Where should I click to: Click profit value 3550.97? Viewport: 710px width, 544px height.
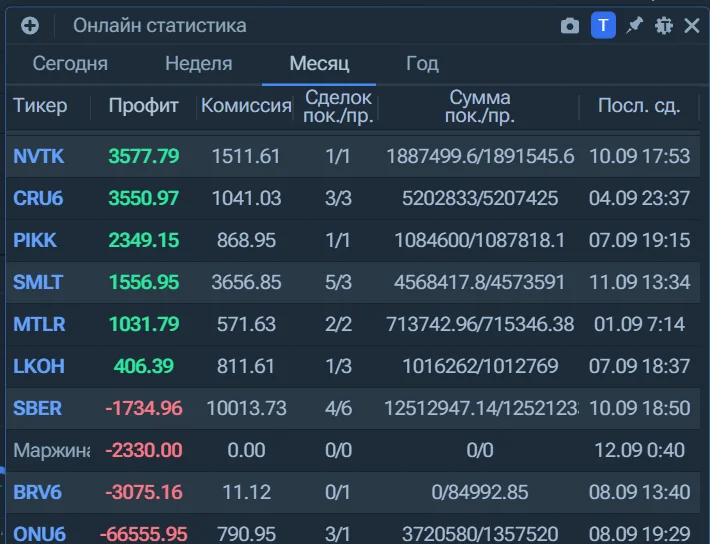[x=144, y=198]
